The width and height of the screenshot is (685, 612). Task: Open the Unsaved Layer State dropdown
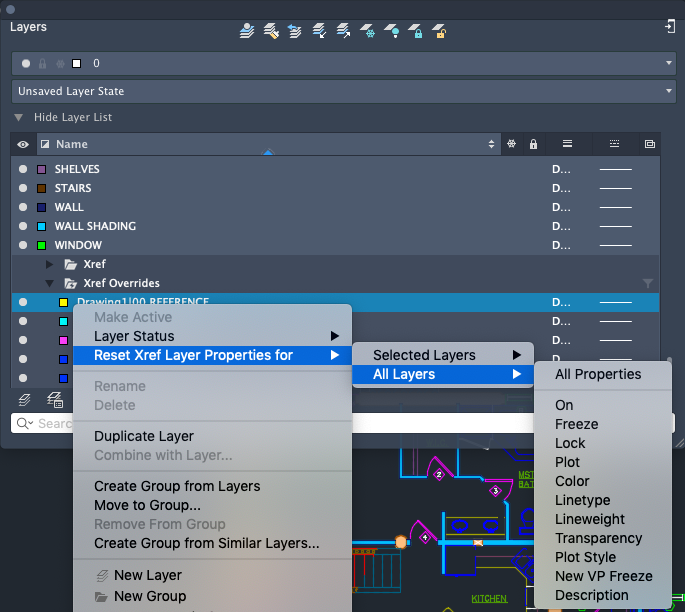tap(344, 91)
